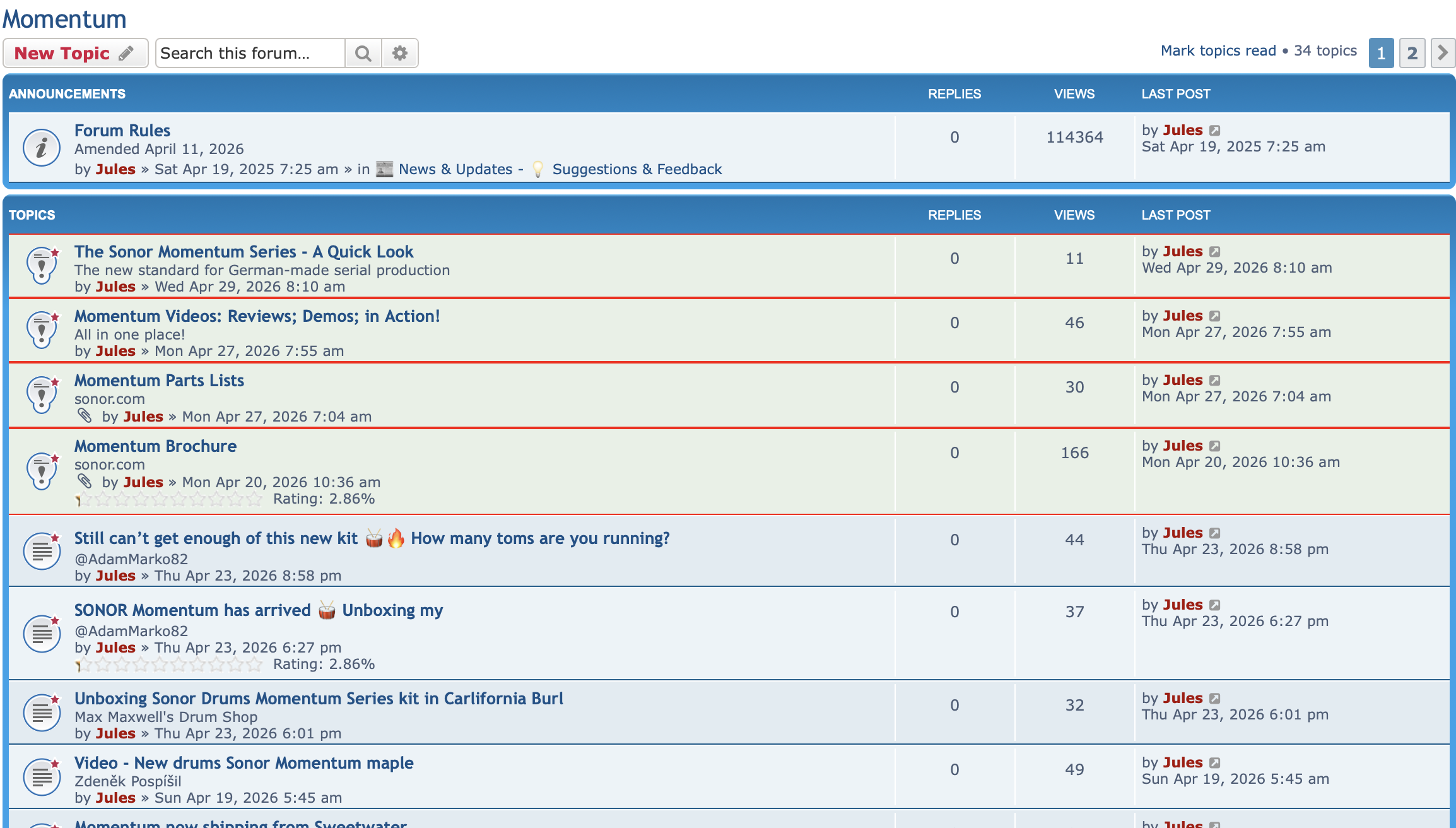Open the Suggestions & Feedback forum link

pyautogui.click(x=637, y=169)
